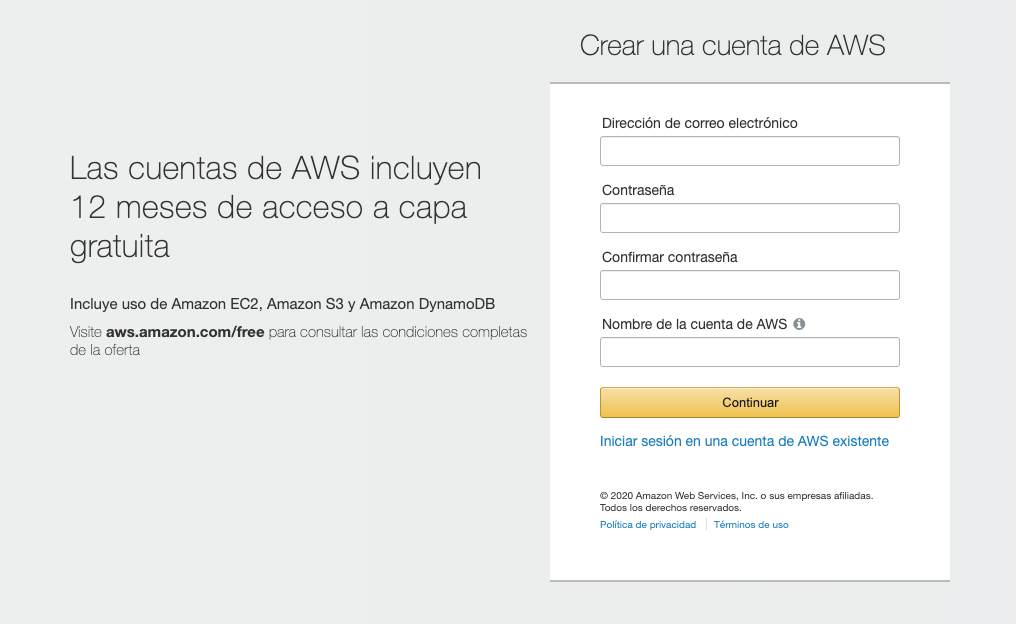Image resolution: width=1016 pixels, height=624 pixels.
Task: Click the Crear una cuenta de AWS heading
Action: (x=732, y=45)
